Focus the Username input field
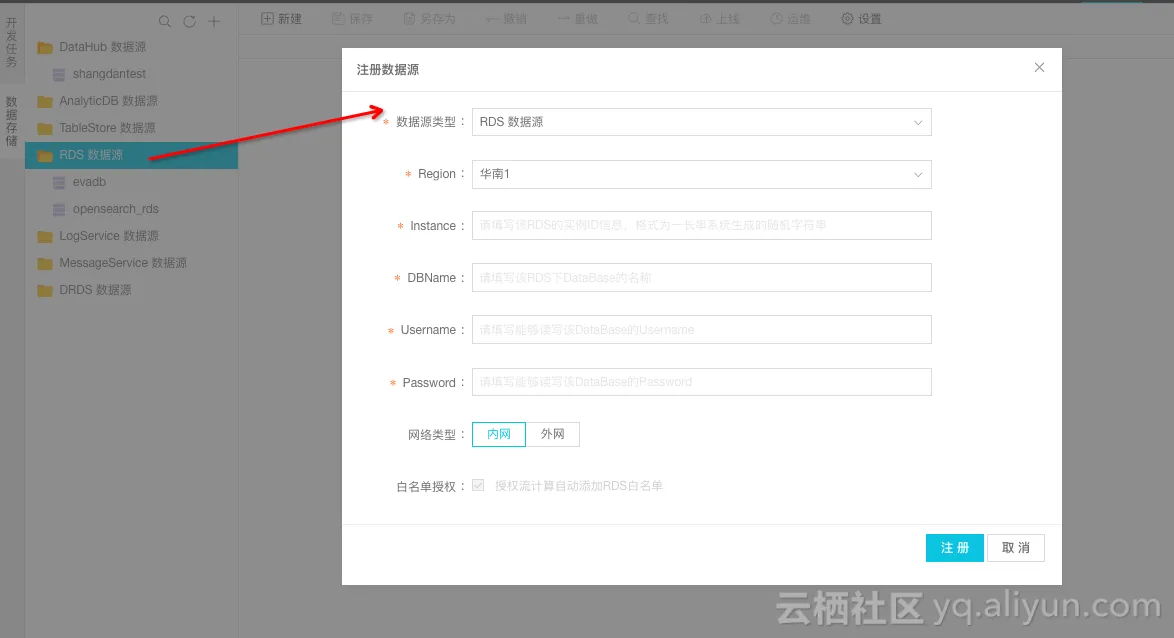Viewport: 1174px width, 638px height. pos(702,329)
